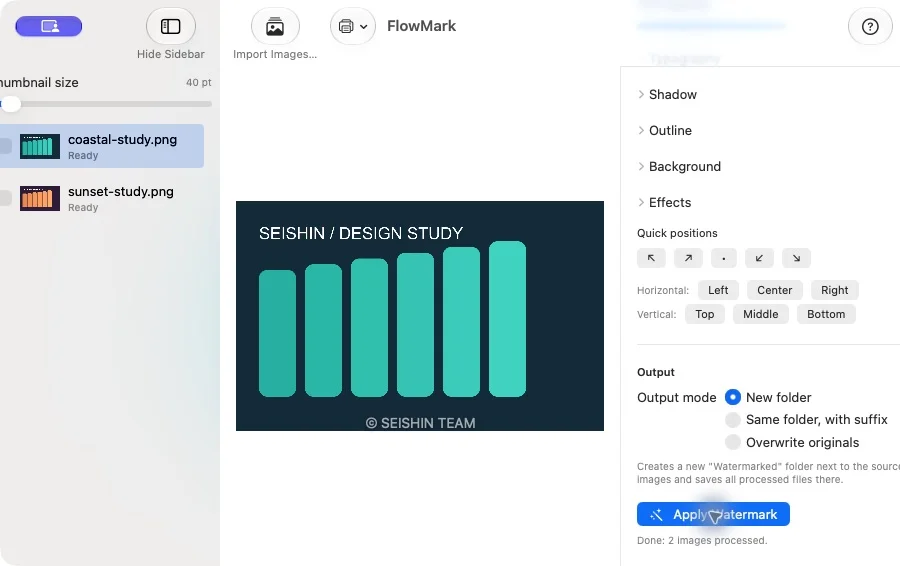Click the coastal-study.png thumbnail

[40, 146]
